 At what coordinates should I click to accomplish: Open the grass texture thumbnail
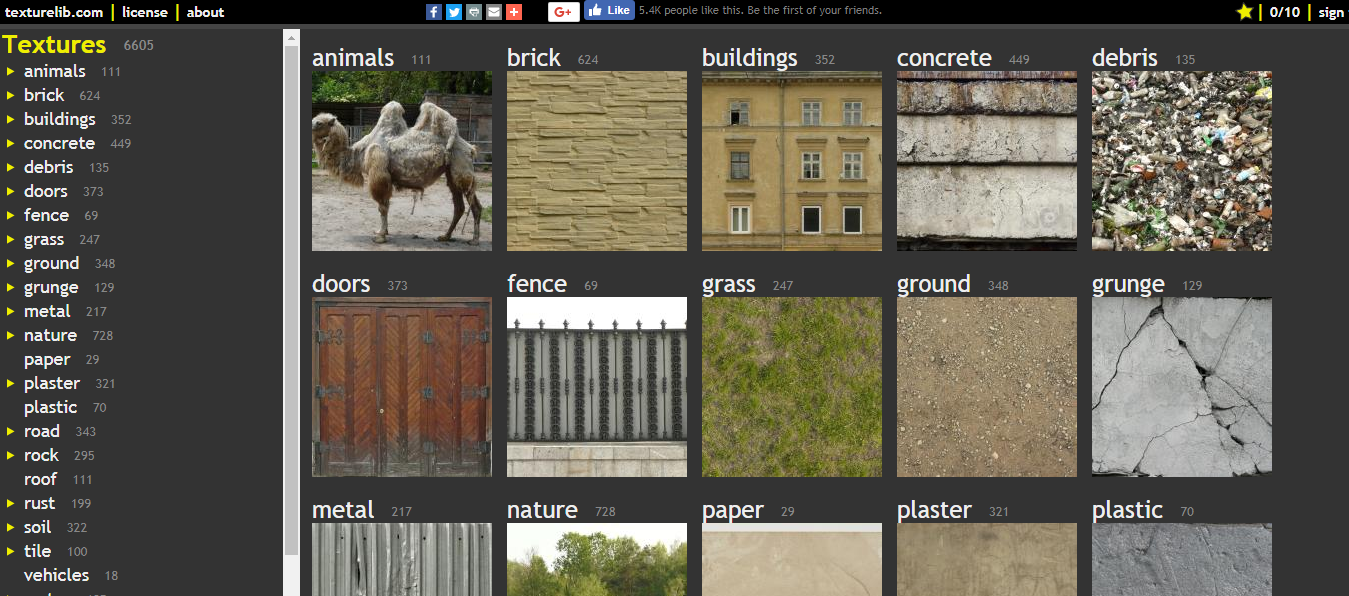click(792, 387)
